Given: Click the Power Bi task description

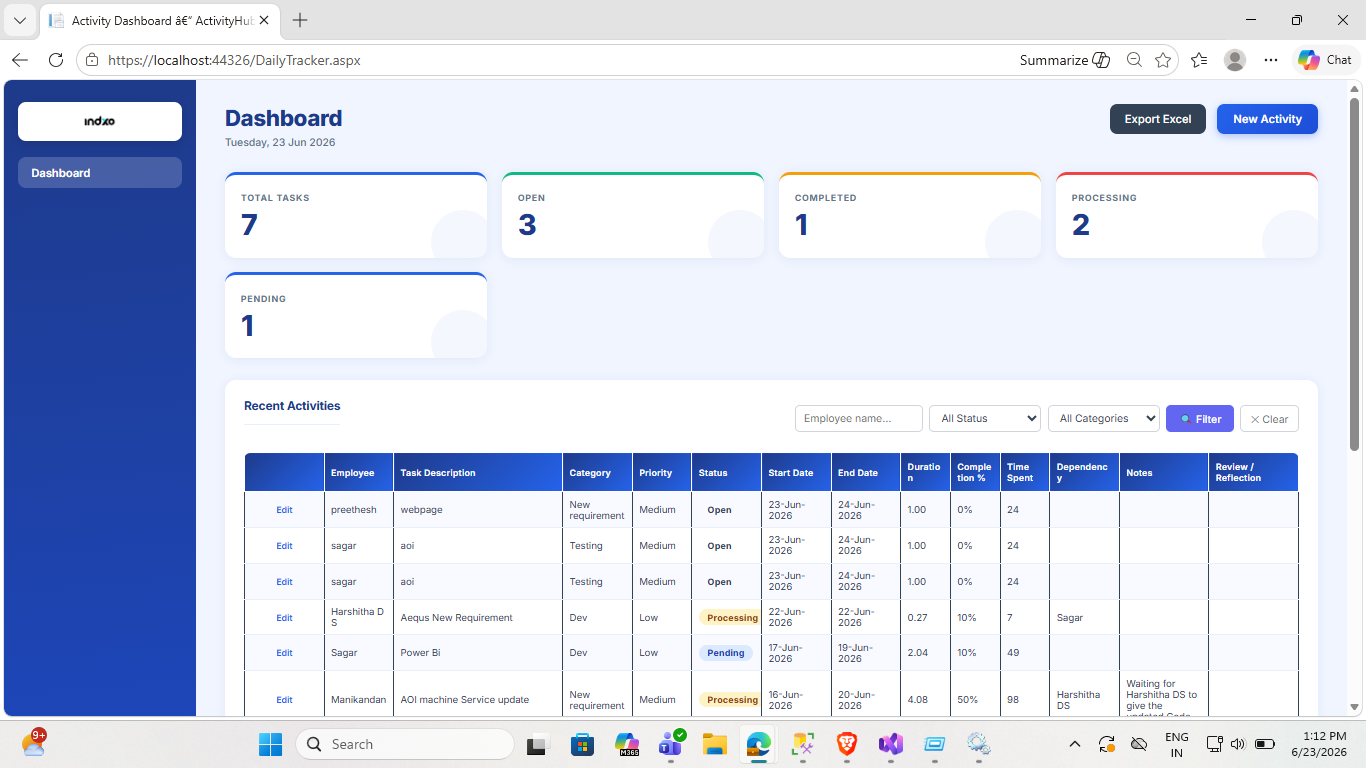Looking at the screenshot, I should coord(421,653).
